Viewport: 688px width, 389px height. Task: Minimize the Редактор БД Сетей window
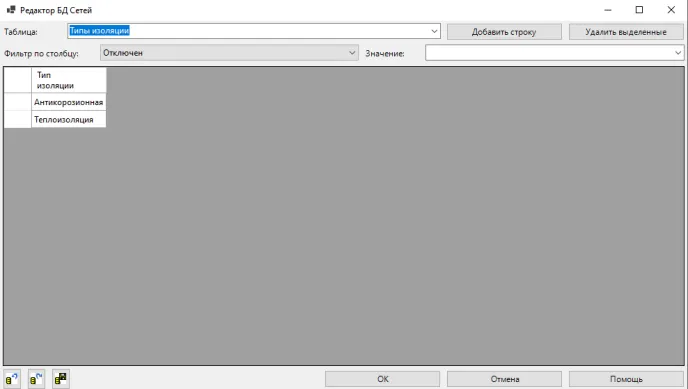pyautogui.click(x=608, y=10)
